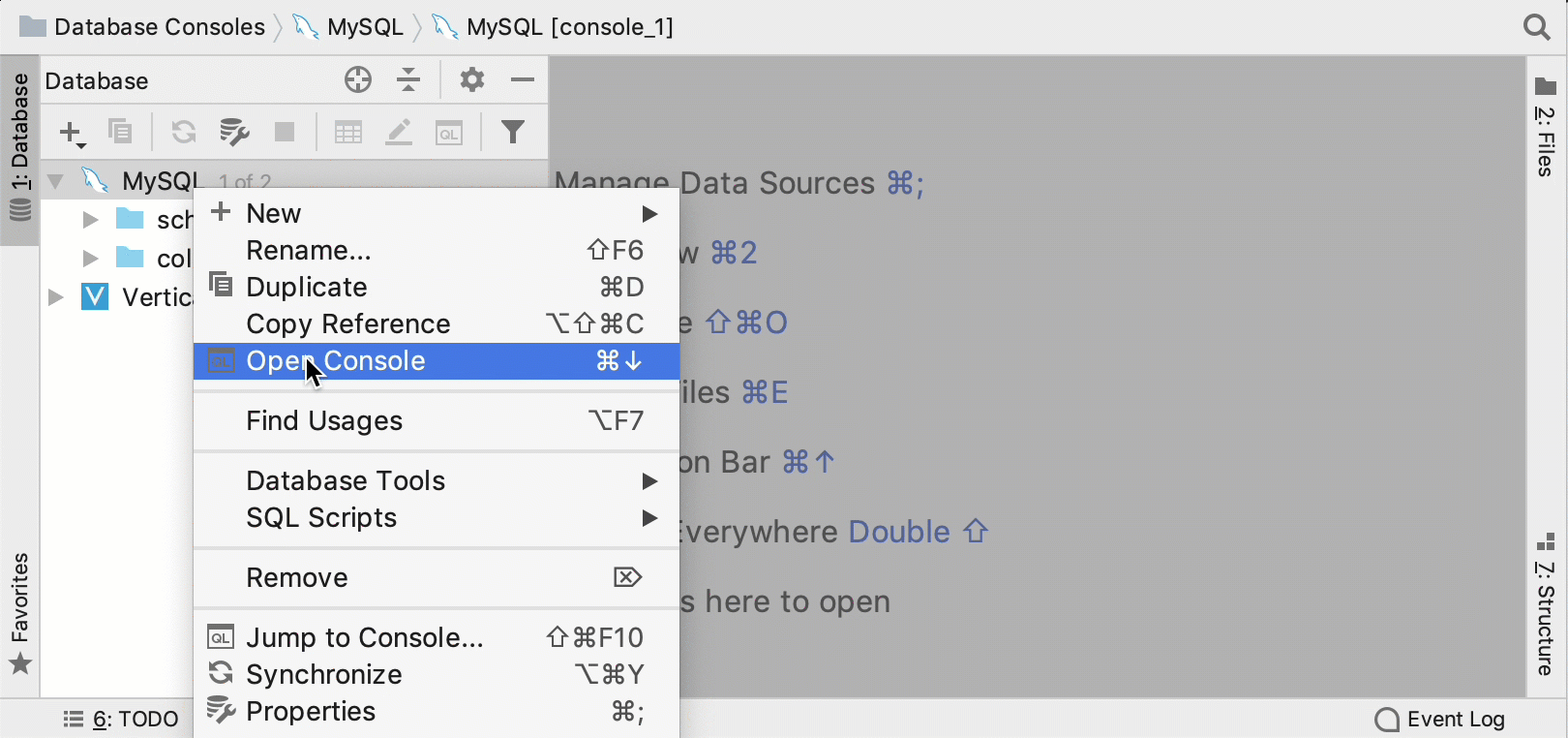Open Database panel gear settings
The height and width of the screenshot is (738, 1568).
pos(471,79)
